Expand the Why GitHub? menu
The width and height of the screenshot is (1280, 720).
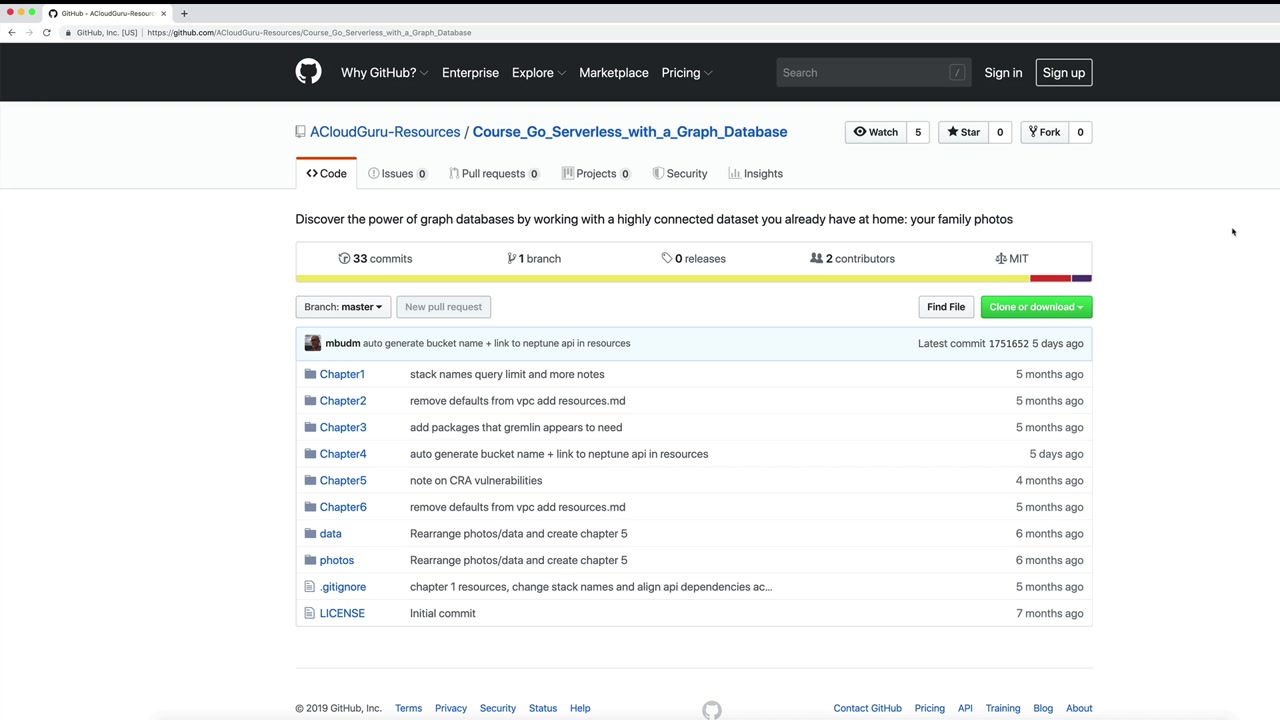point(383,73)
